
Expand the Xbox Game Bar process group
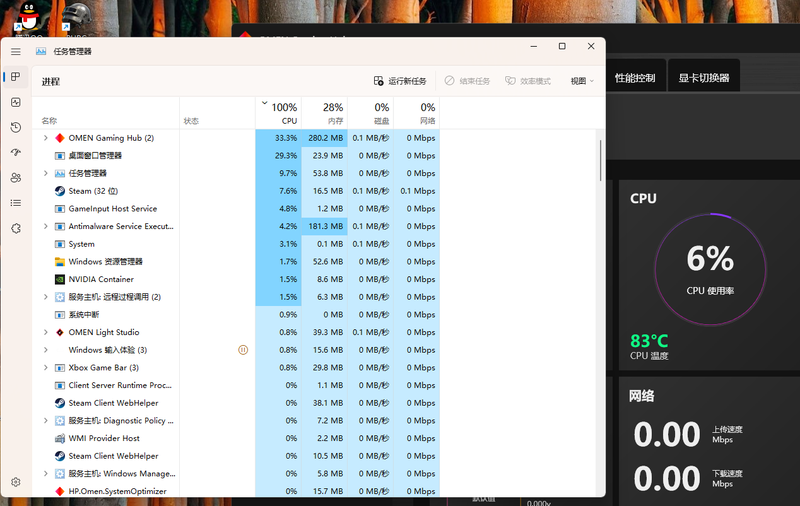tap(45, 368)
